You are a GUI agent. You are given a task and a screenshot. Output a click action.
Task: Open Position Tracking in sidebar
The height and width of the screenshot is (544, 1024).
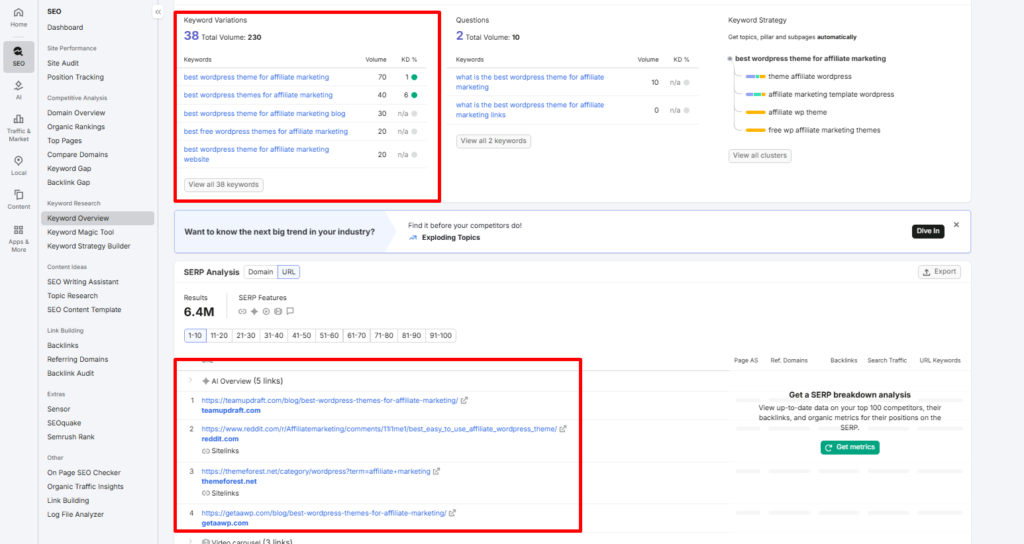[x=75, y=77]
